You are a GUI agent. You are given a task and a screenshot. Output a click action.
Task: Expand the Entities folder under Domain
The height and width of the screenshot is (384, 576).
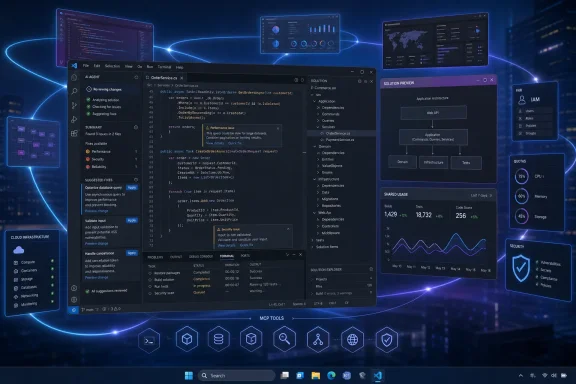point(318,159)
